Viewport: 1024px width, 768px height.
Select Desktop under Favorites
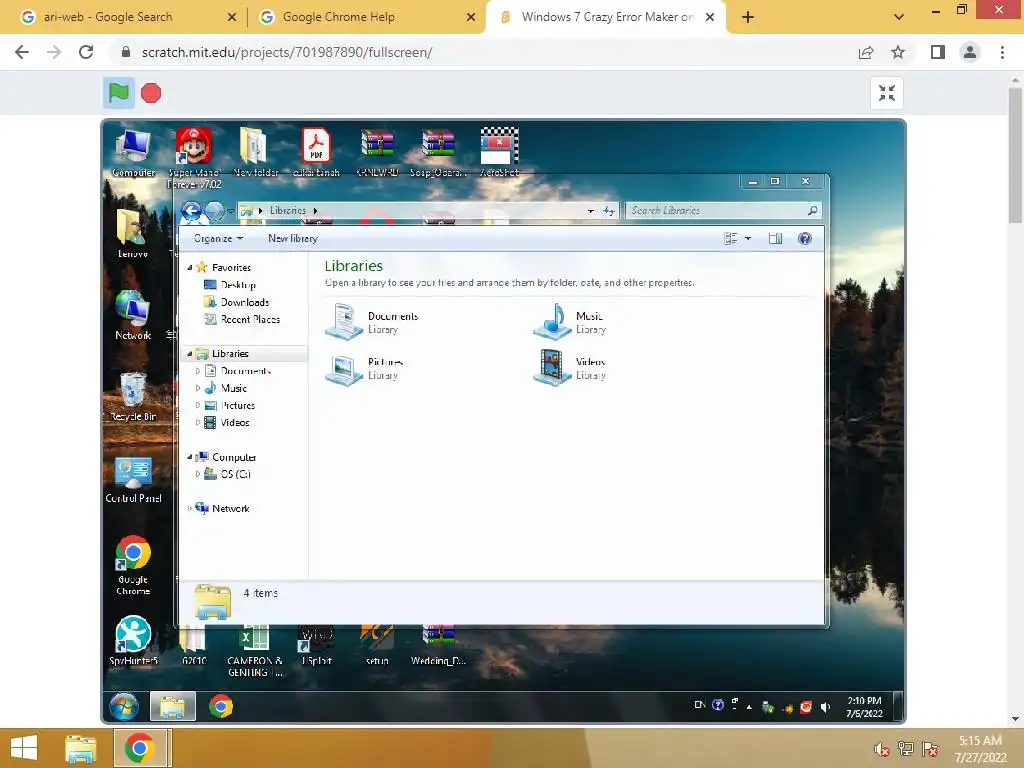pos(230,285)
